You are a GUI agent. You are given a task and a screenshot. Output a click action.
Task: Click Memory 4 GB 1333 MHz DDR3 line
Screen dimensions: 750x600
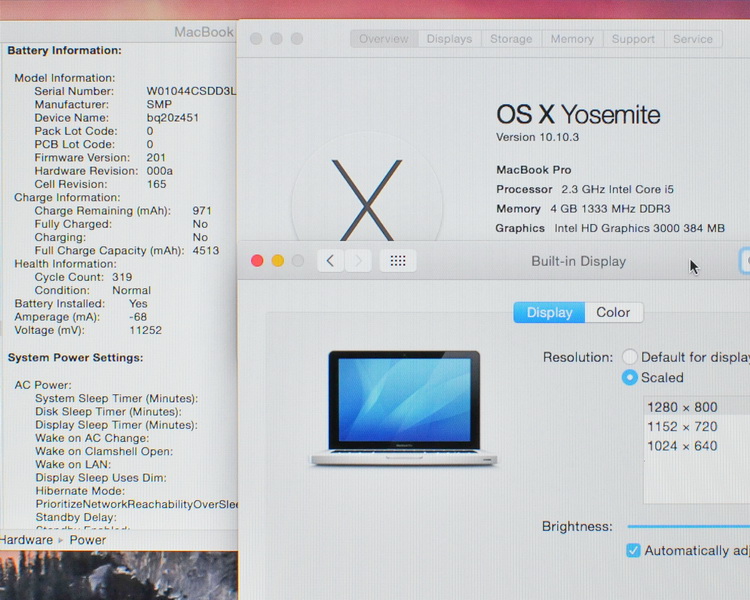coord(583,209)
